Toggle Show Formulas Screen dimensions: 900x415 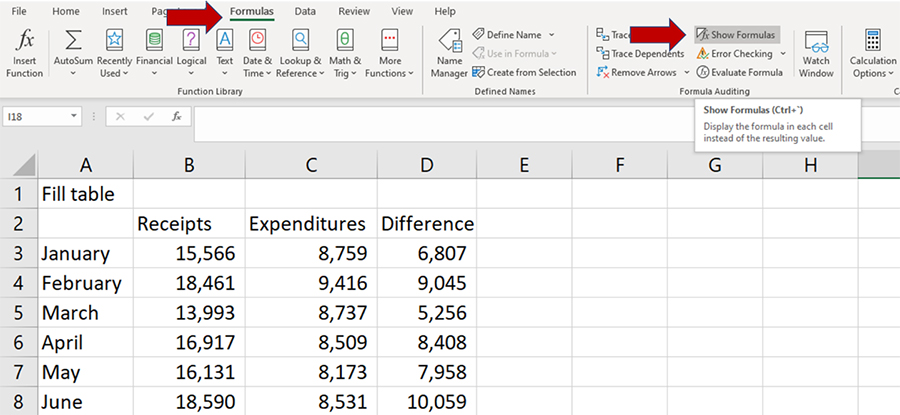(737, 34)
